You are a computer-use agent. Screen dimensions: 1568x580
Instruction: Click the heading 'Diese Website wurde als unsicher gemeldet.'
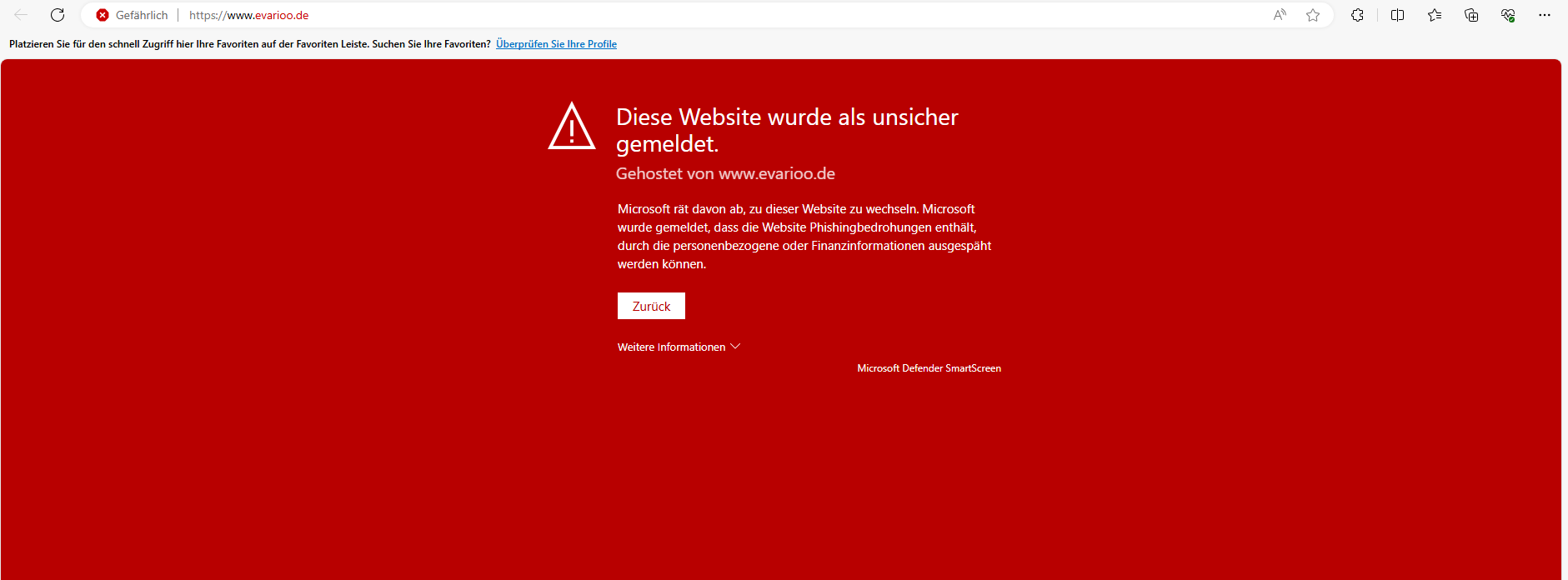click(x=787, y=130)
